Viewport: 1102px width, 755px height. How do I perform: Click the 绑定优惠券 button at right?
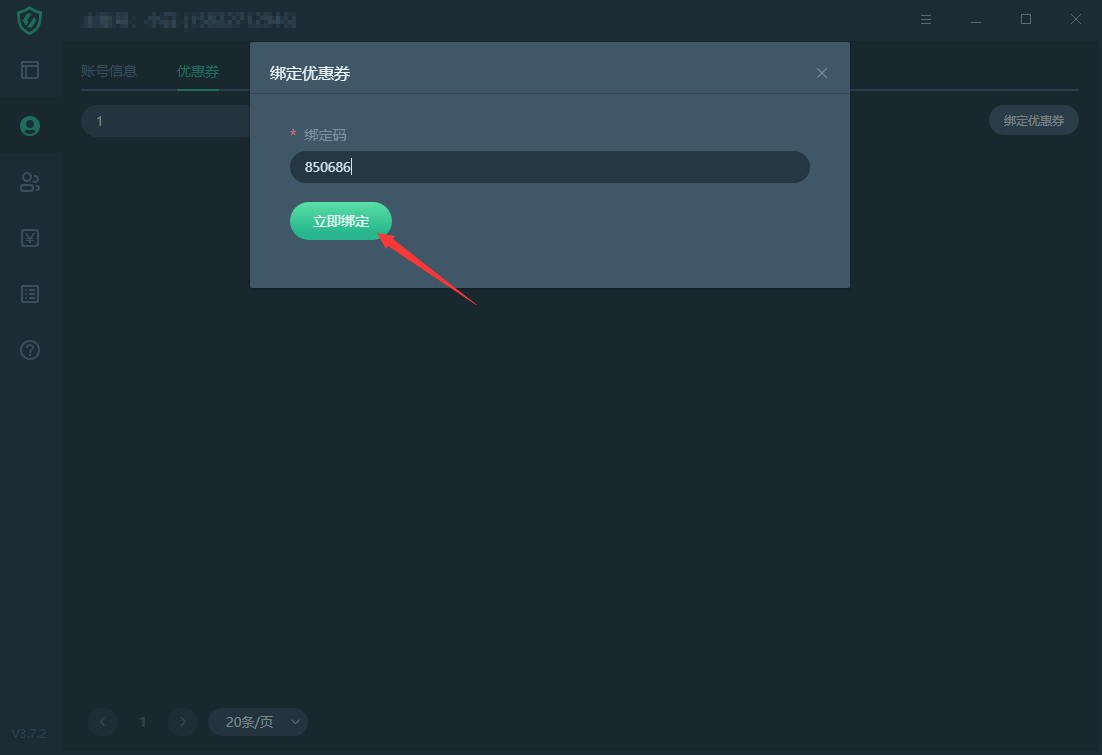pos(1033,120)
